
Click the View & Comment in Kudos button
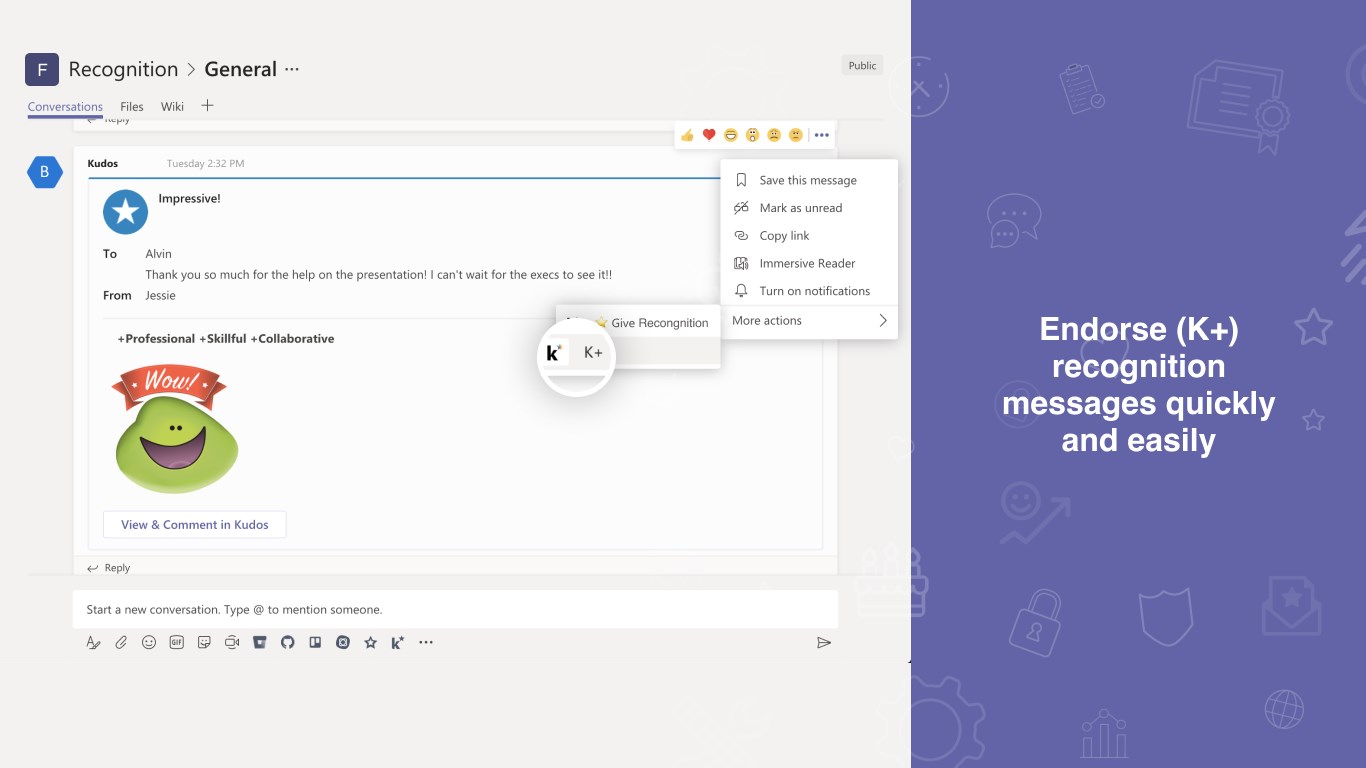(x=195, y=524)
